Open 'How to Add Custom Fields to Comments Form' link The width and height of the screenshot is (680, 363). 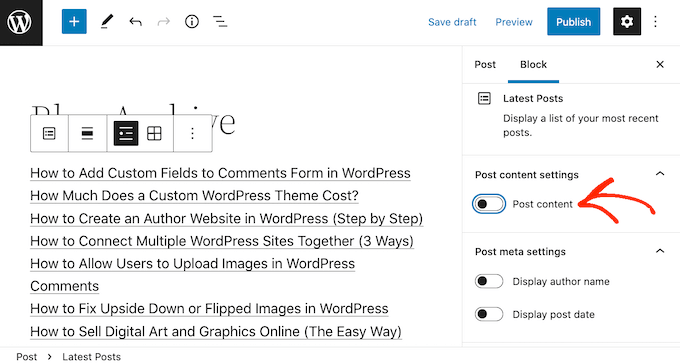click(220, 173)
